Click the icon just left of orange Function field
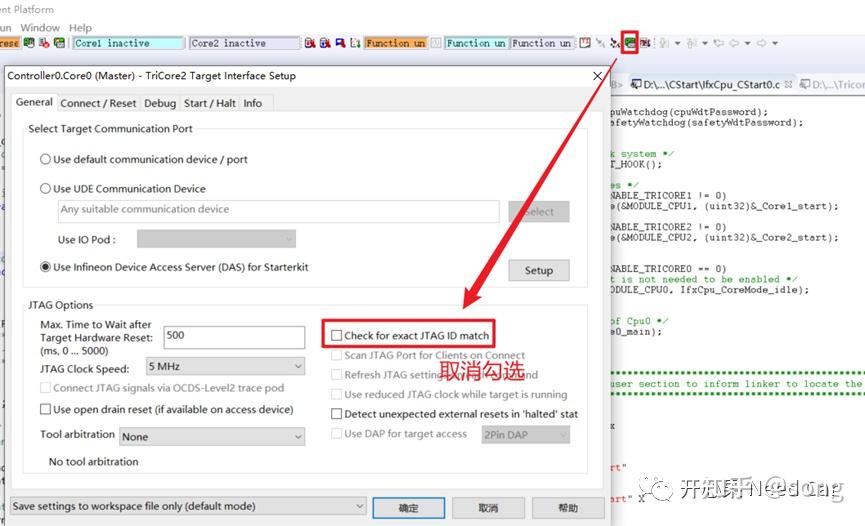865x526 pixels. click(355, 42)
